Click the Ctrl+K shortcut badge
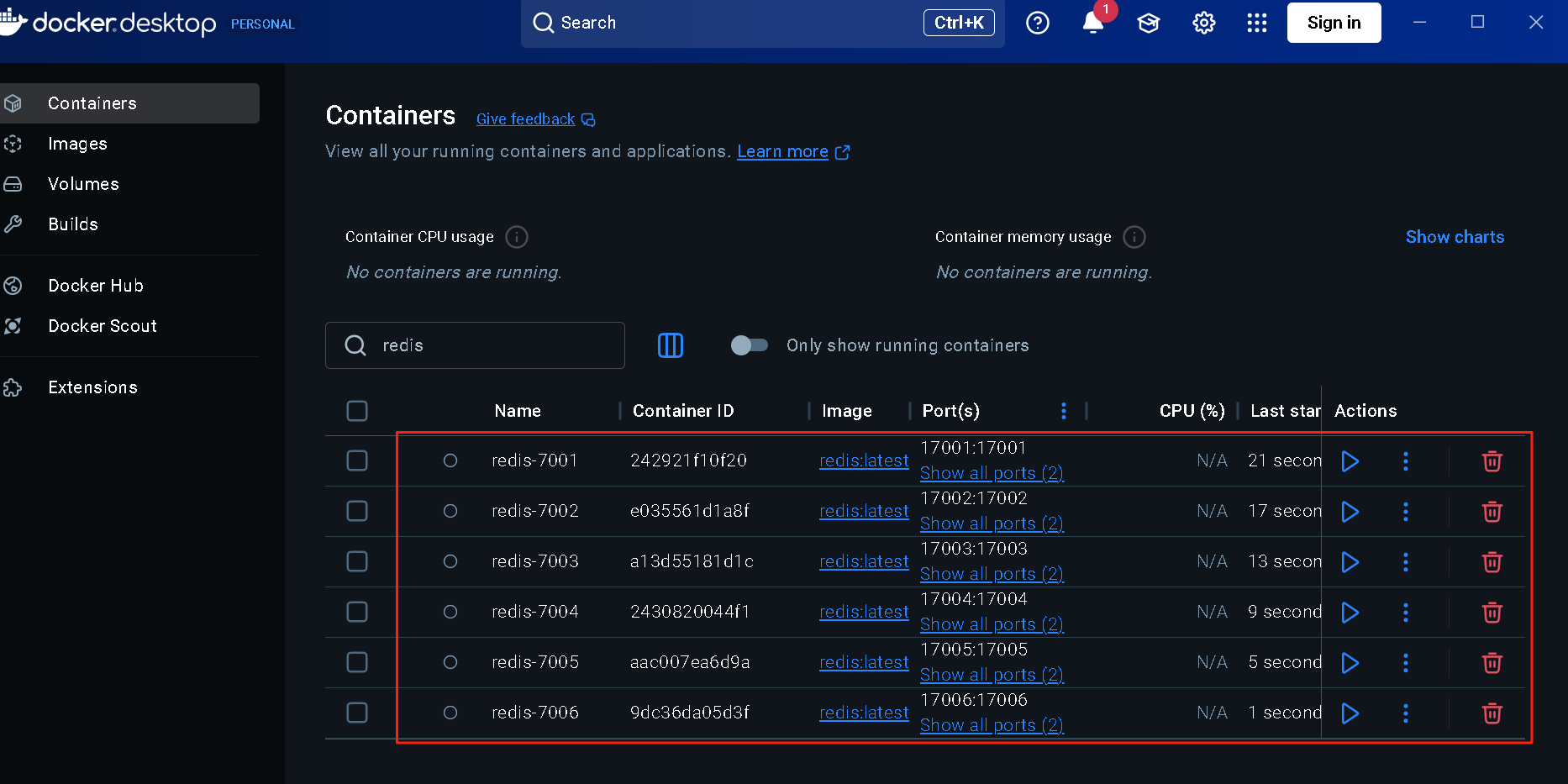The image size is (1568, 784). pyautogui.click(x=959, y=23)
